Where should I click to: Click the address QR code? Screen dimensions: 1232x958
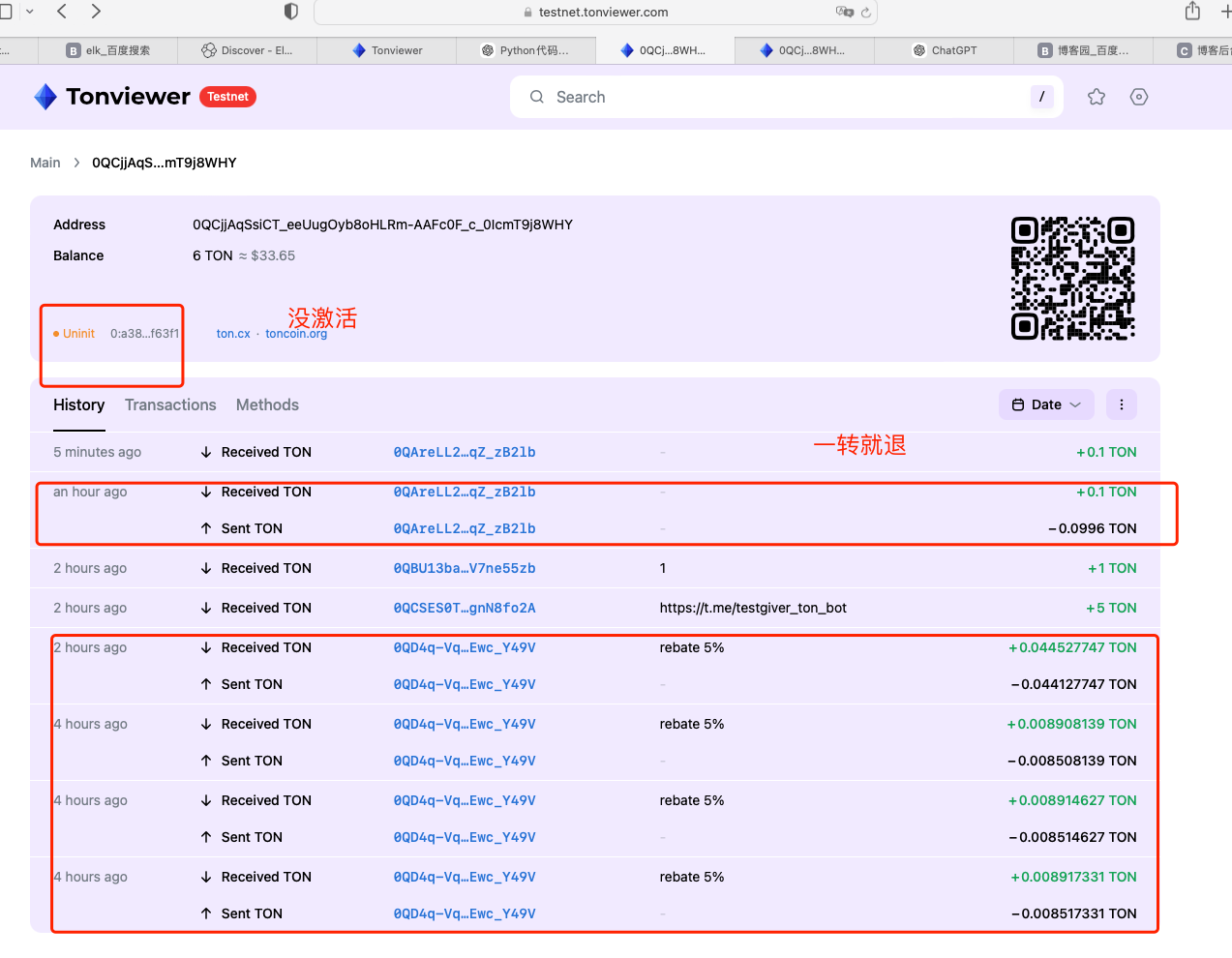(1072, 279)
